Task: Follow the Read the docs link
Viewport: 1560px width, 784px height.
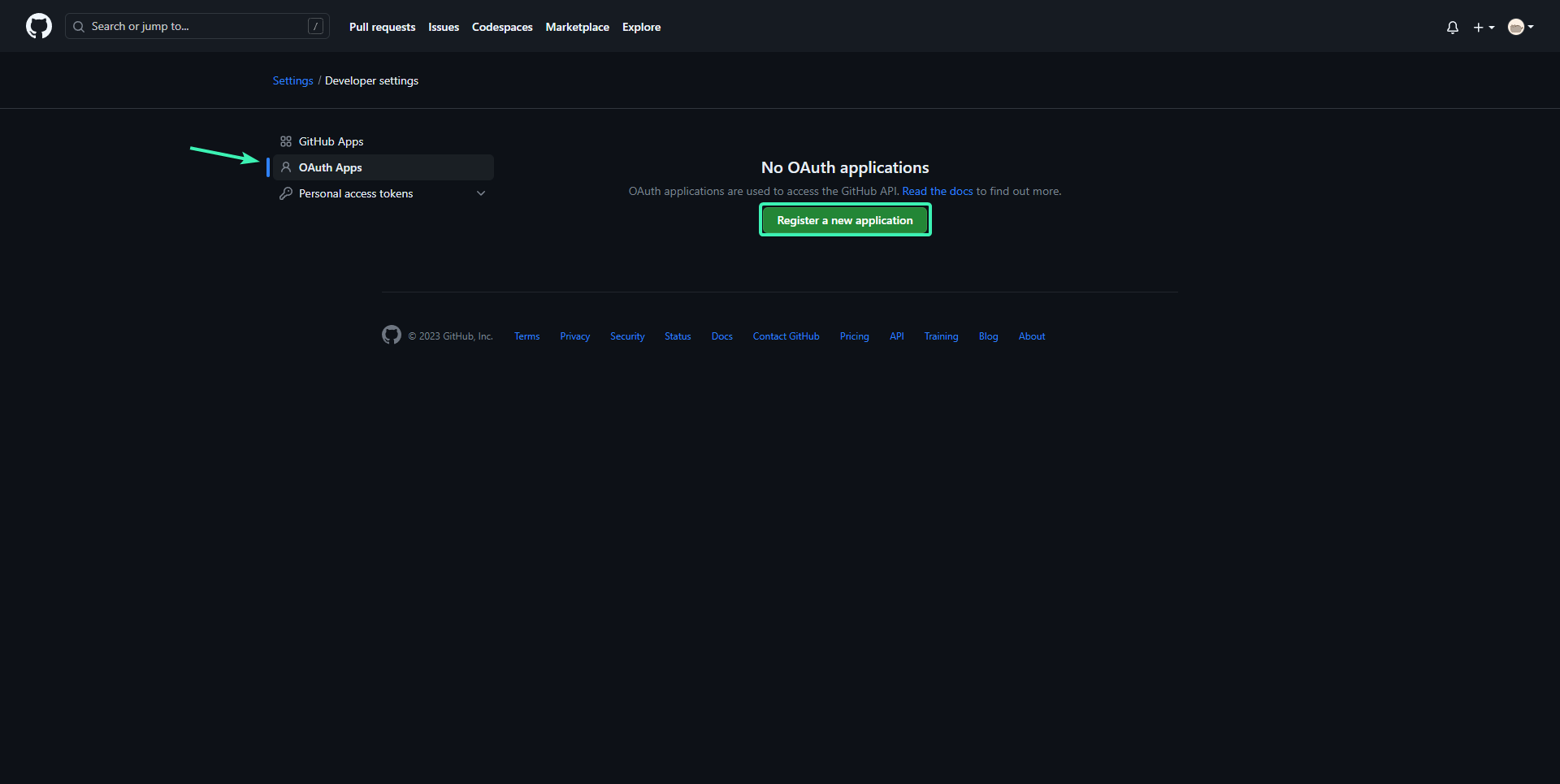Action: tap(937, 190)
